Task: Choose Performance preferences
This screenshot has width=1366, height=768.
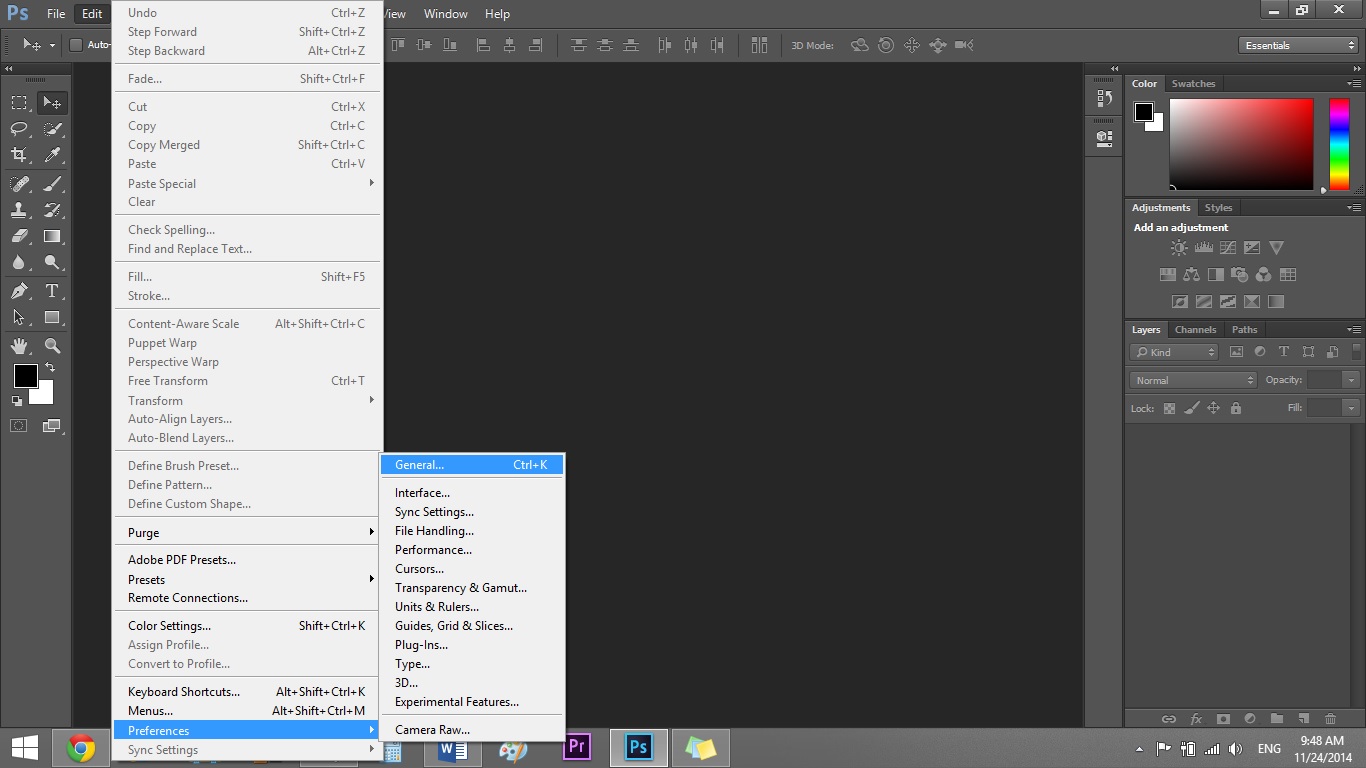Action: coord(472,550)
